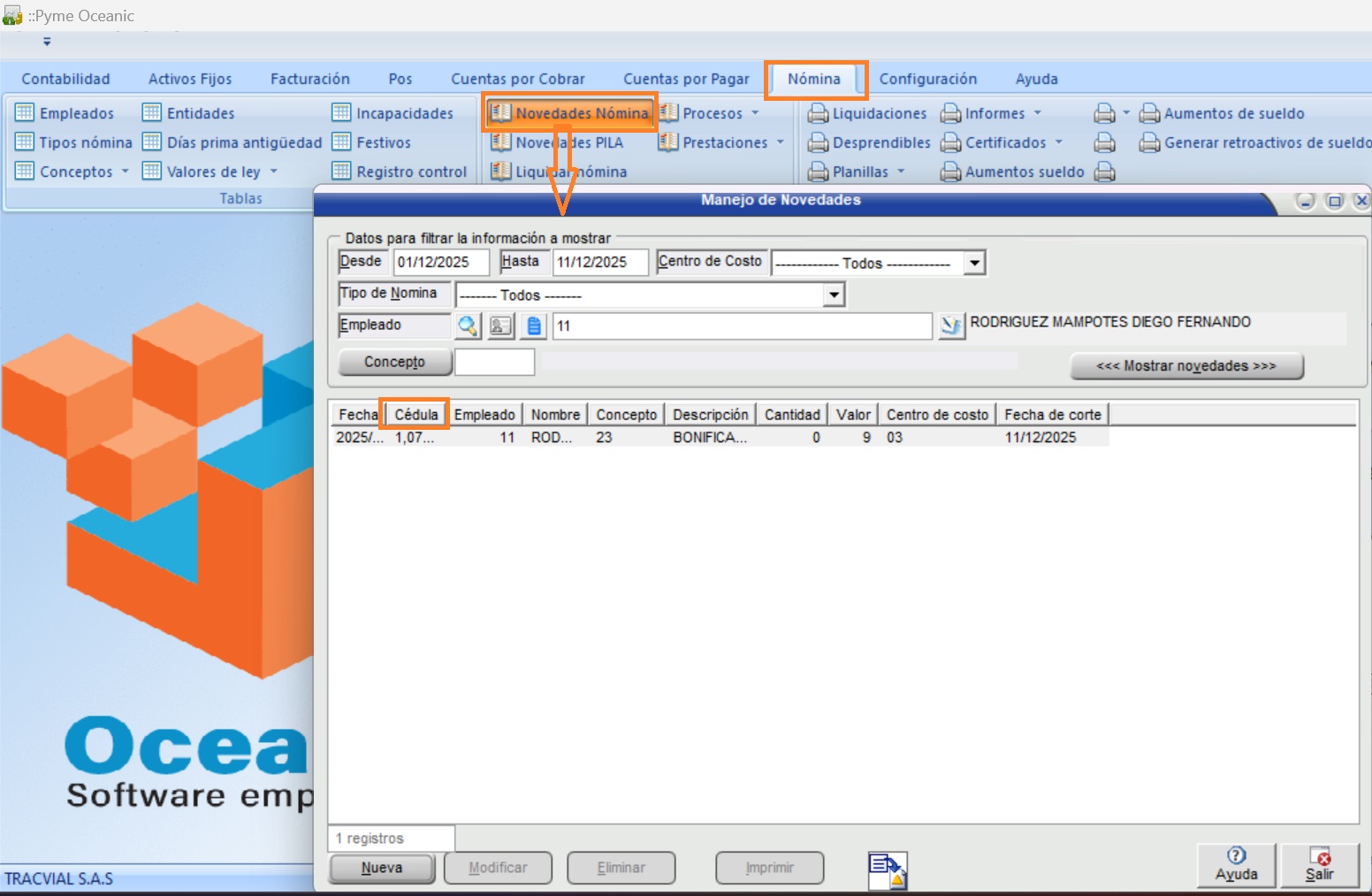Switch to the Contabilidad tab

click(65, 79)
